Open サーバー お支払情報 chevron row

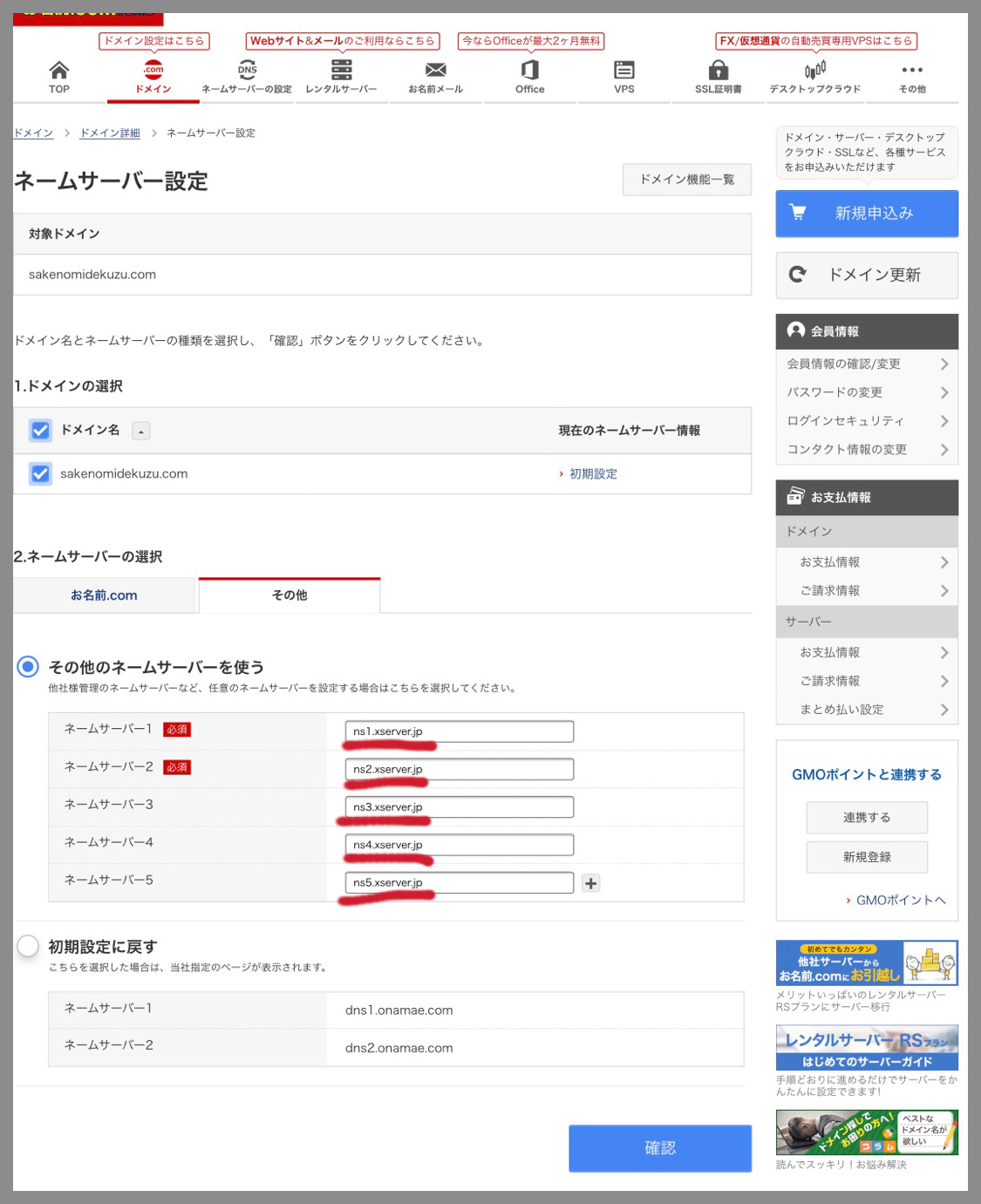click(x=867, y=652)
